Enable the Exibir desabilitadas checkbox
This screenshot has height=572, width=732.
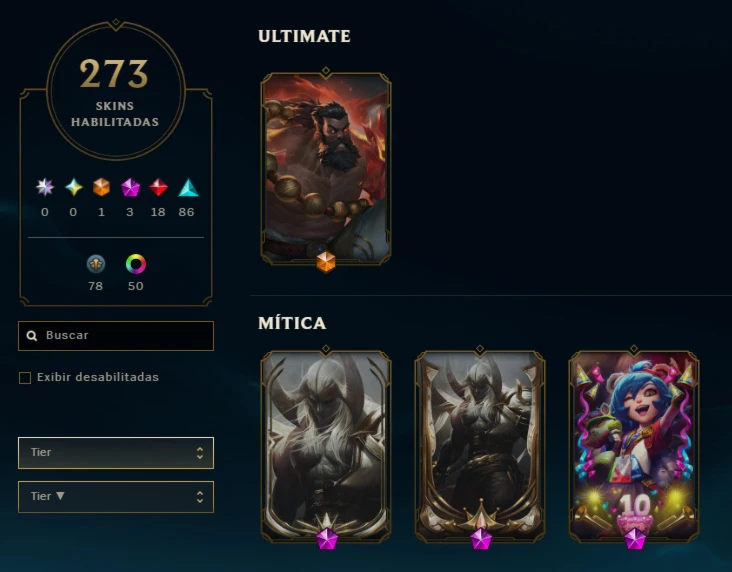25,377
